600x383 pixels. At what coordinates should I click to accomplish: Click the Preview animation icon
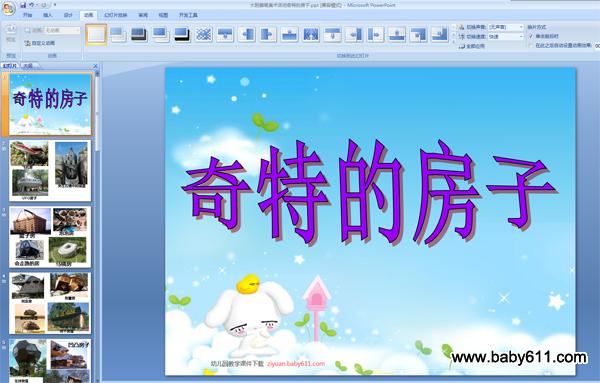11,33
